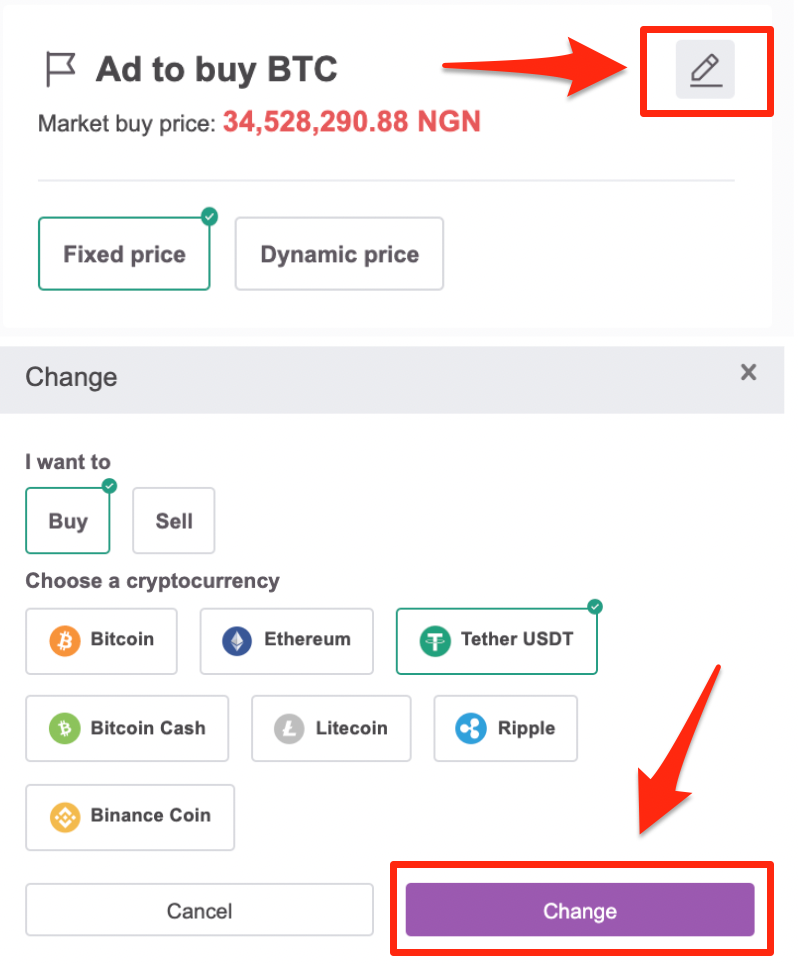Image resolution: width=798 pixels, height=964 pixels.
Task: Pick Litecoin as cryptocurrency
Action: point(331,729)
